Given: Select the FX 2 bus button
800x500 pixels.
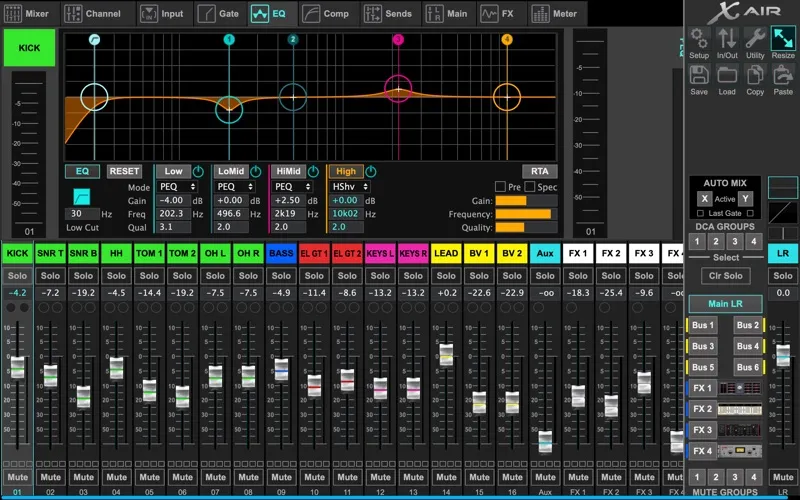Looking at the screenshot, I should (x=702, y=409).
